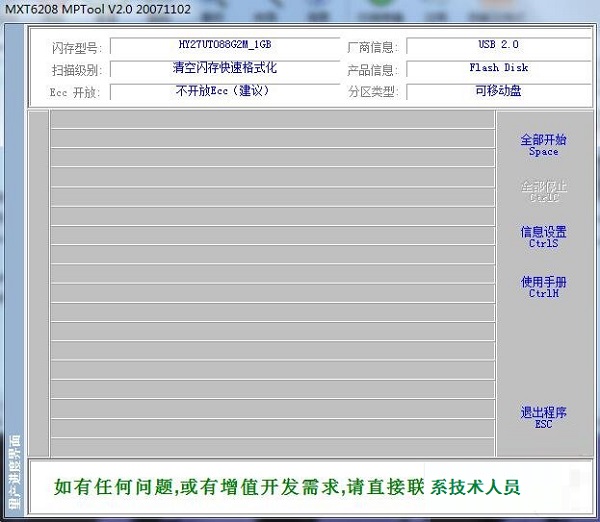
Task: Click the 产品信息 label
Action: [x=373, y=70]
